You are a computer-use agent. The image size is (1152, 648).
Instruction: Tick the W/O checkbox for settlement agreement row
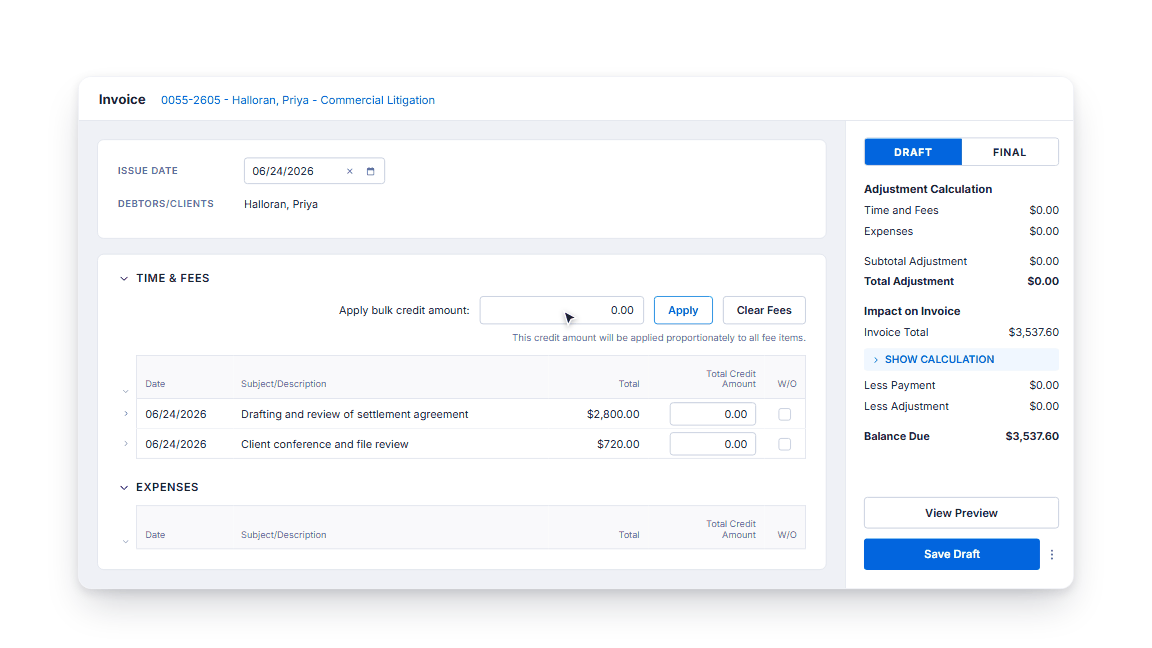(785, 414)
